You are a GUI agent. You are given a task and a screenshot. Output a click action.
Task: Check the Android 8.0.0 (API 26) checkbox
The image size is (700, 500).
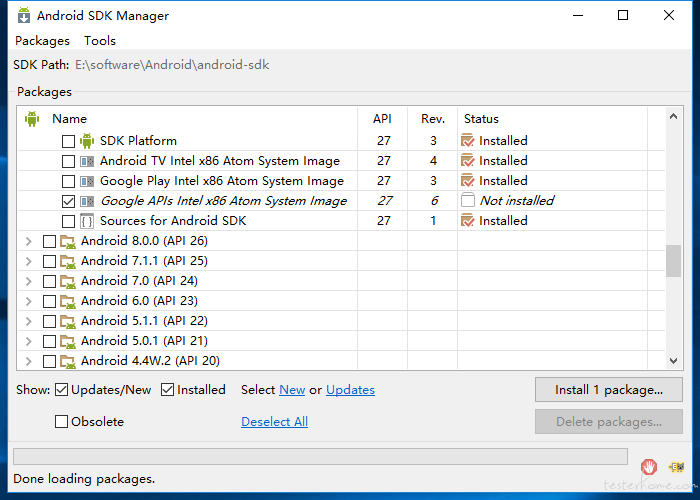pyautogui.click(x=49, y=242)
